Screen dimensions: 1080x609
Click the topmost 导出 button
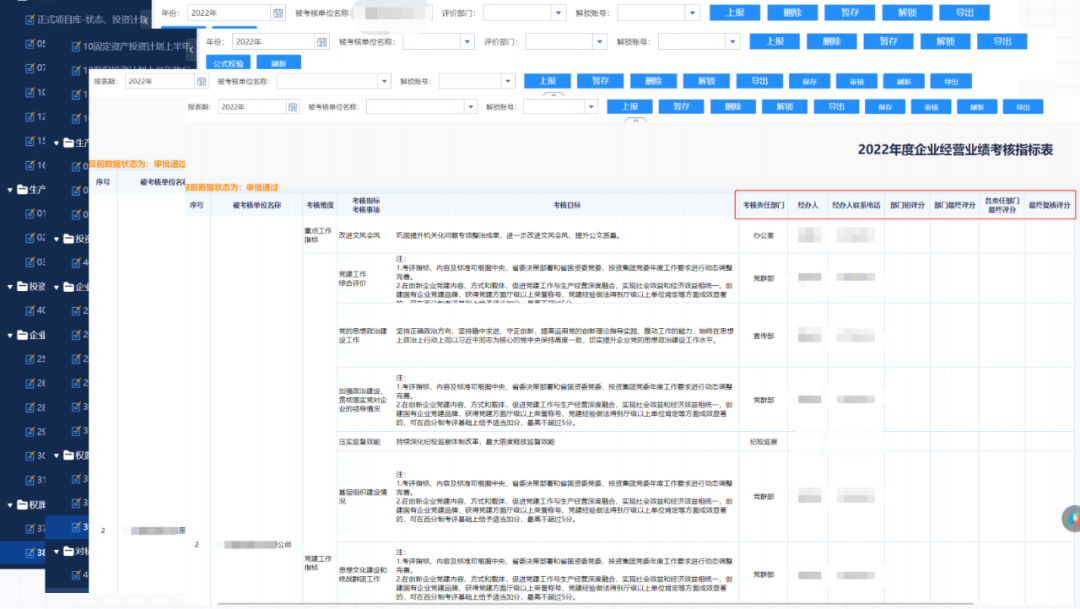tap(965, 13)
